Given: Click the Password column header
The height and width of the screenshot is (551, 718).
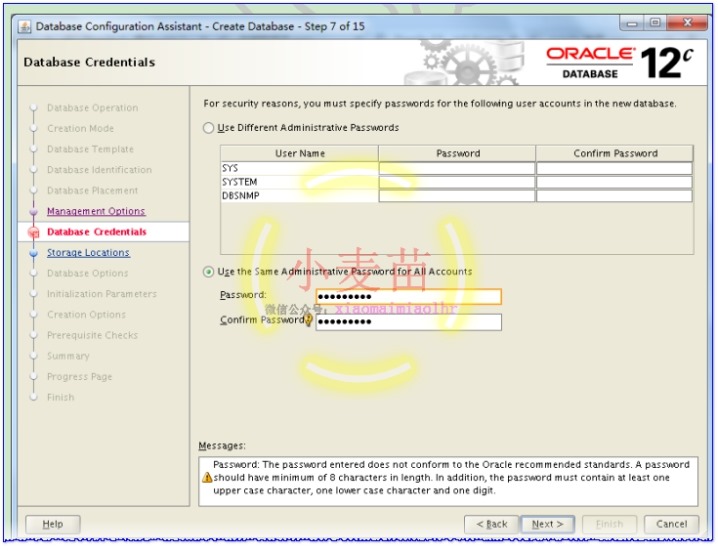Looking at the screenshot, I should click(x=457, y=153).
